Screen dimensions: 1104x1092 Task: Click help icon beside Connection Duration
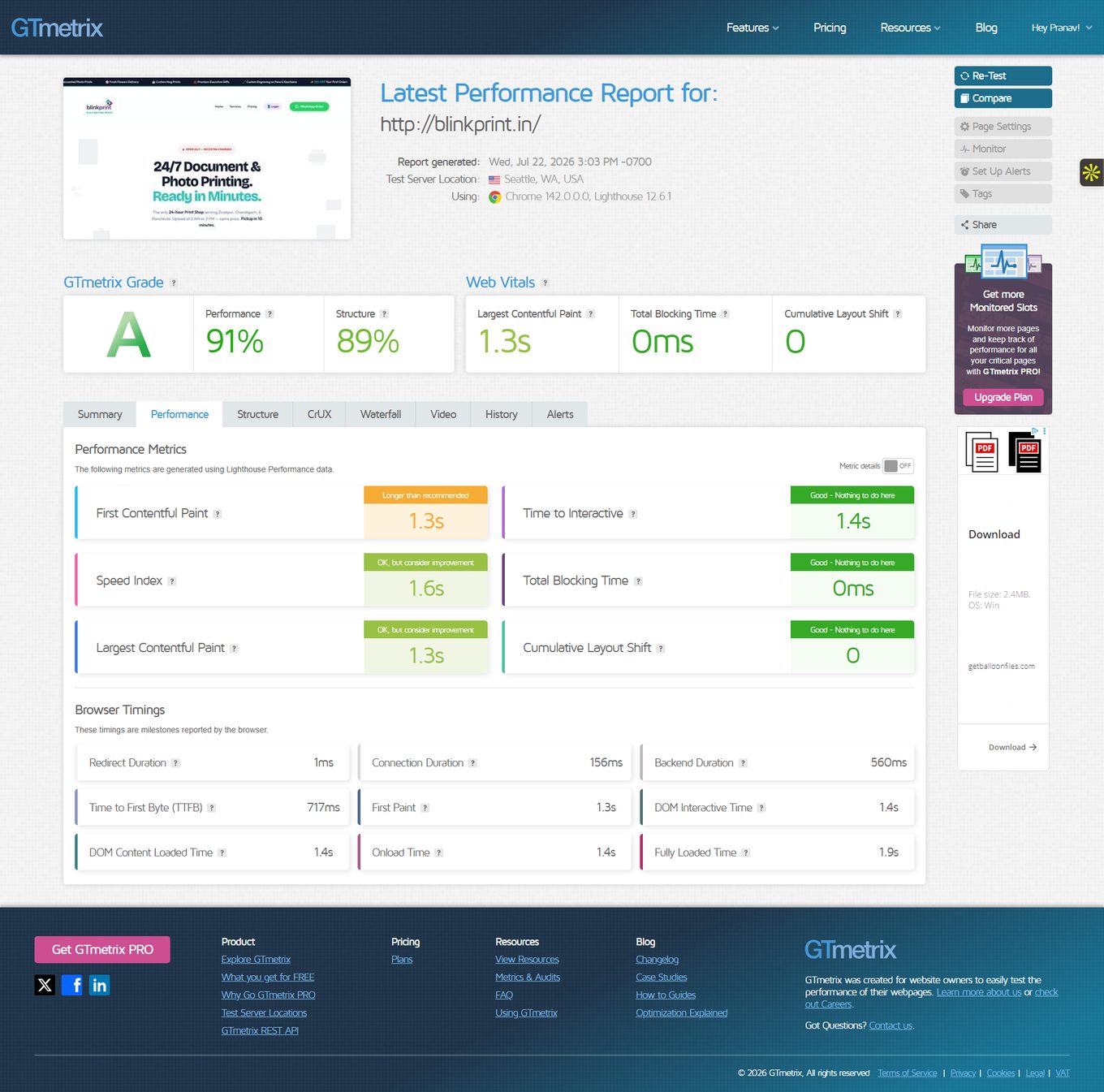473,763
